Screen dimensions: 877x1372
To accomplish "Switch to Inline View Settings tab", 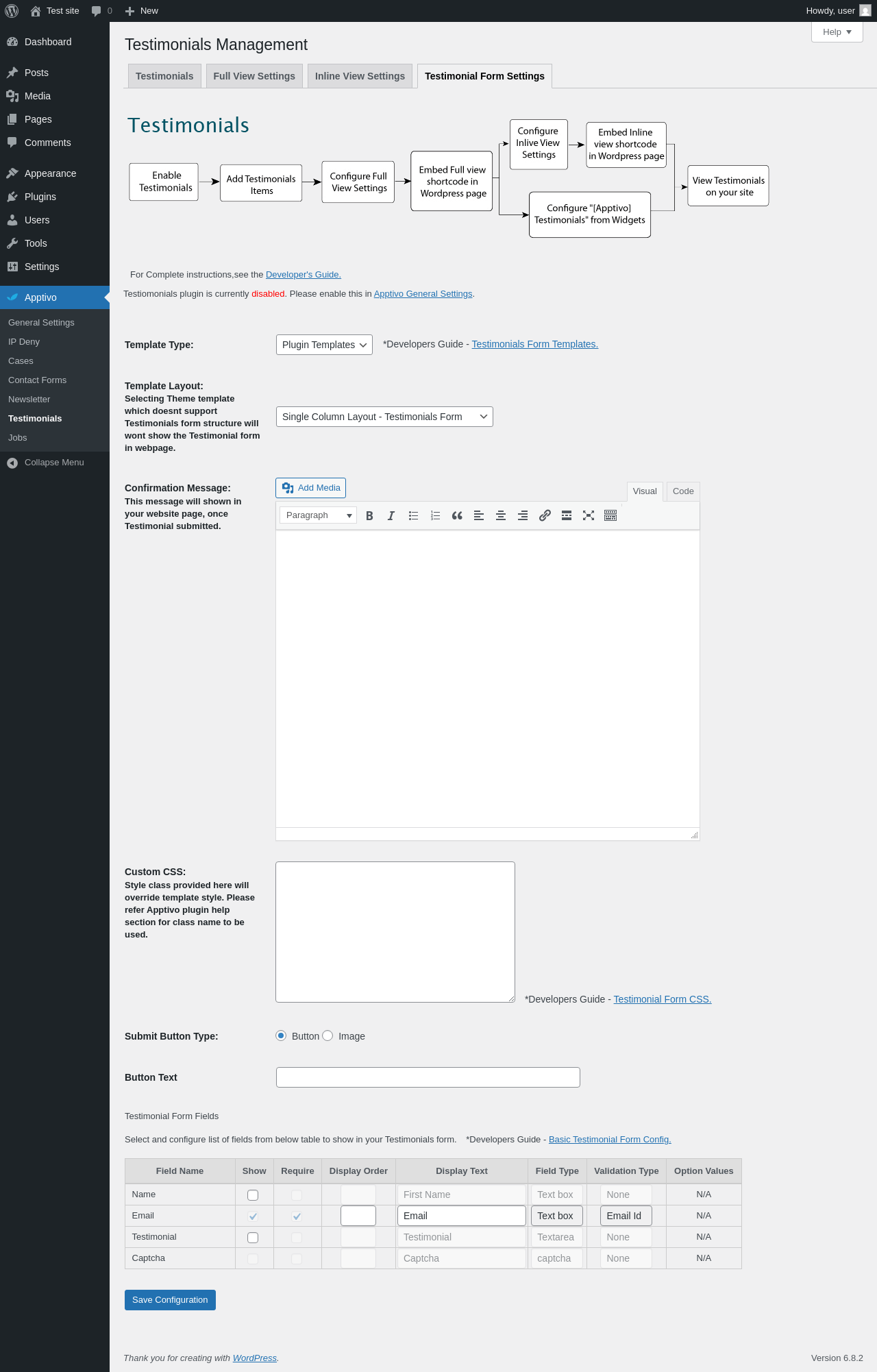I will tap(360, 76).
